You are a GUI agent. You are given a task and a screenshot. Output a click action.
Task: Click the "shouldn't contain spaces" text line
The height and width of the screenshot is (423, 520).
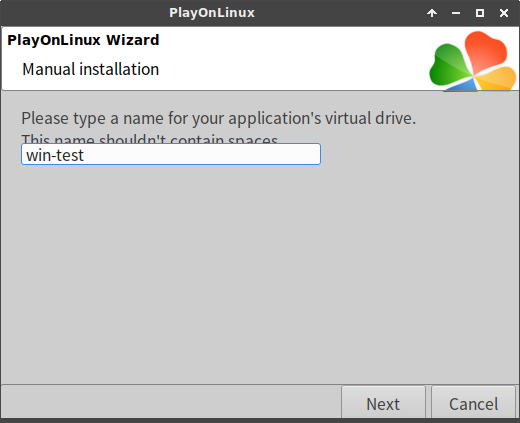[x=150, y=138]
